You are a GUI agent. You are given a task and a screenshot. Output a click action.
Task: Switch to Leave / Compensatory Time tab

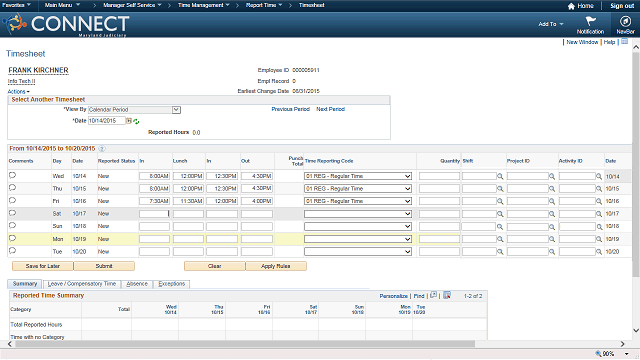pos(82,284)
